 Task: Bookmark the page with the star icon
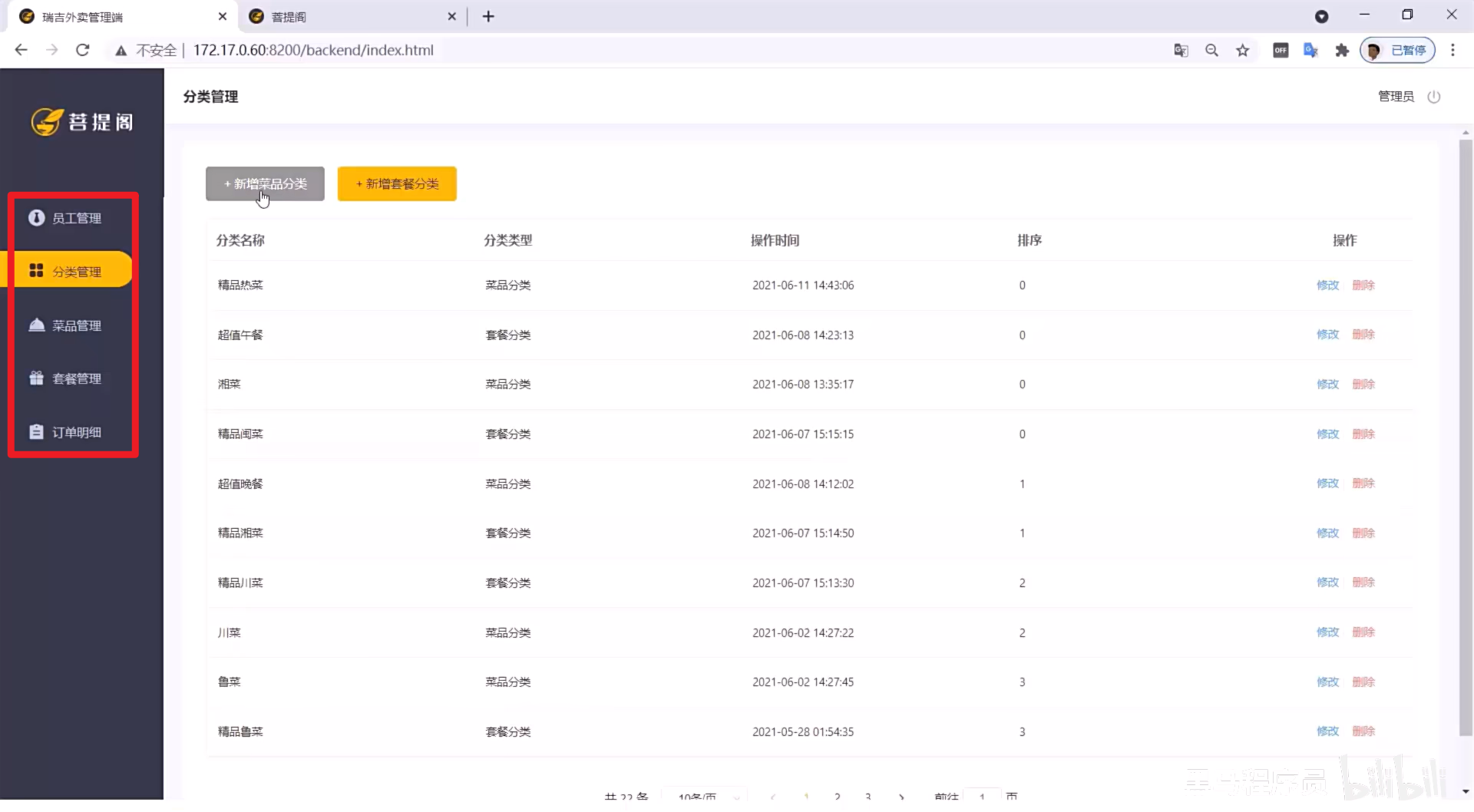coord(1242,51)
